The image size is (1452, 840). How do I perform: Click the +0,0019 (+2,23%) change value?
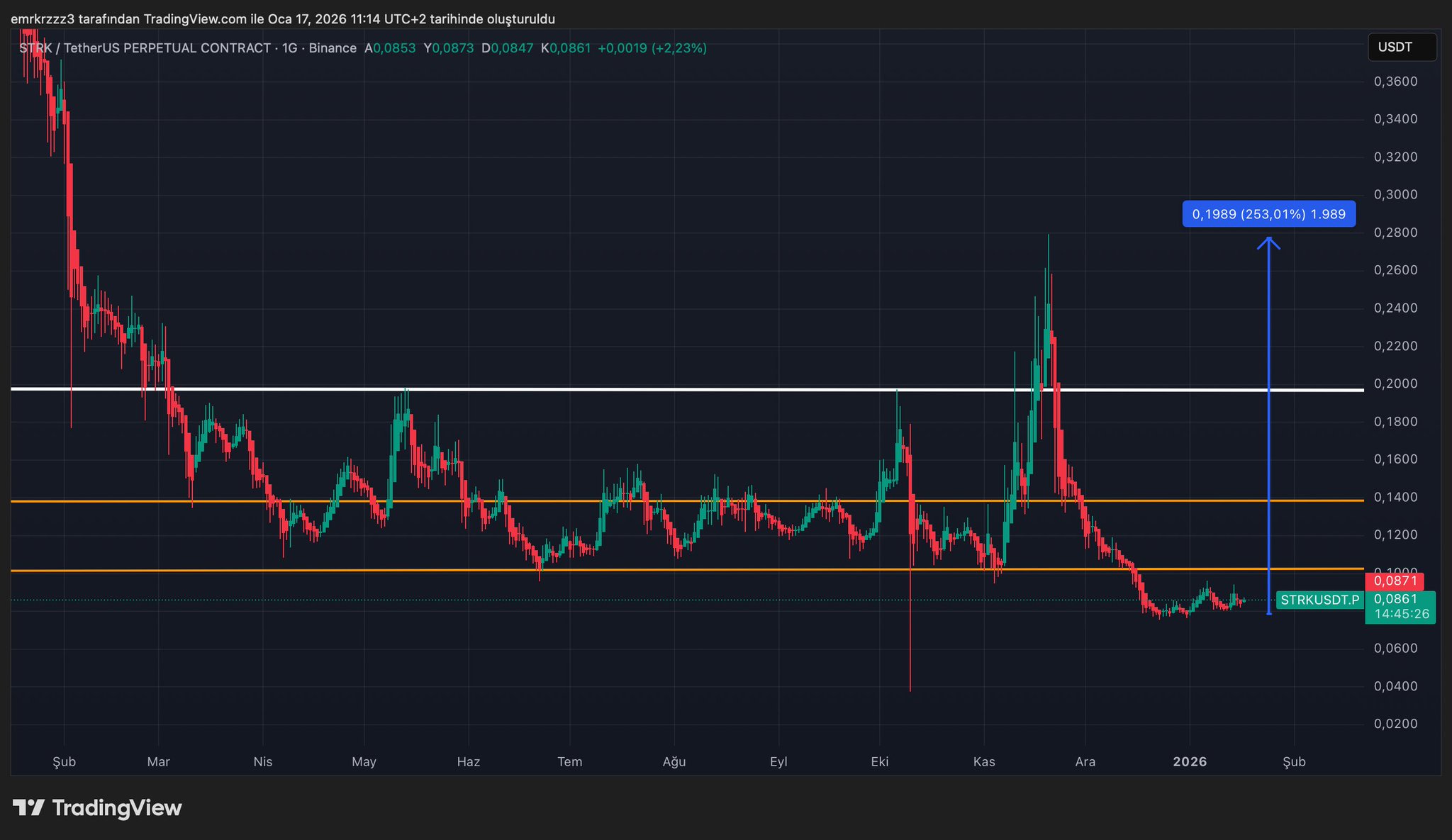point(652,48)
